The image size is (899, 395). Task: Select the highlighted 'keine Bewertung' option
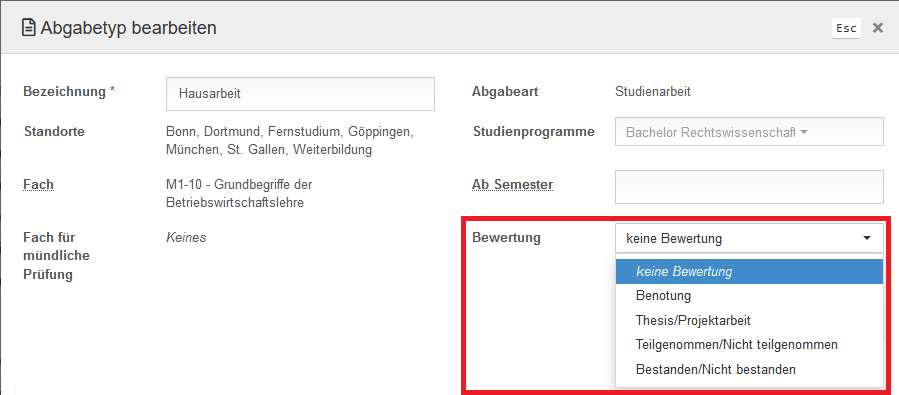coord(749,271)
